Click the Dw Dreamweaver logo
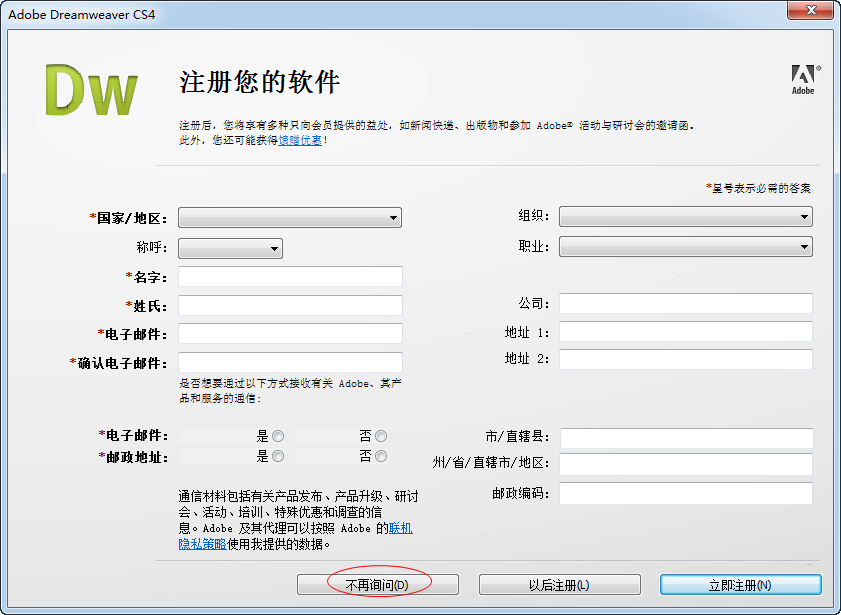 point(92,90)
